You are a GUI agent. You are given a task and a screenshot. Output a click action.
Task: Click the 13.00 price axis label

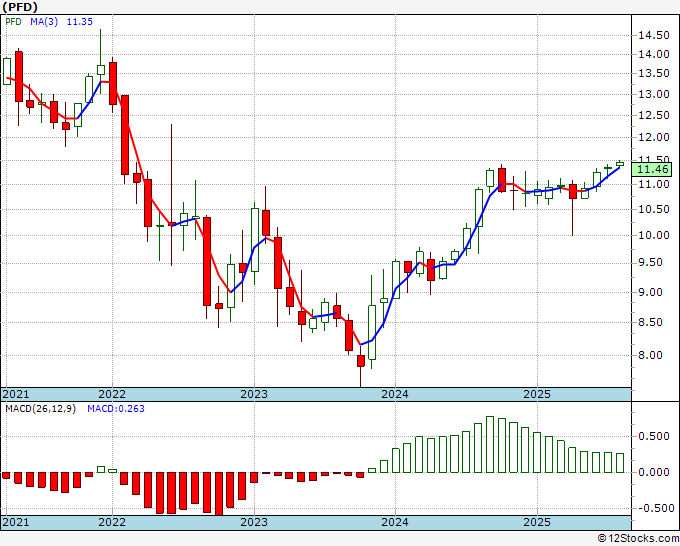tap(654, 95)
